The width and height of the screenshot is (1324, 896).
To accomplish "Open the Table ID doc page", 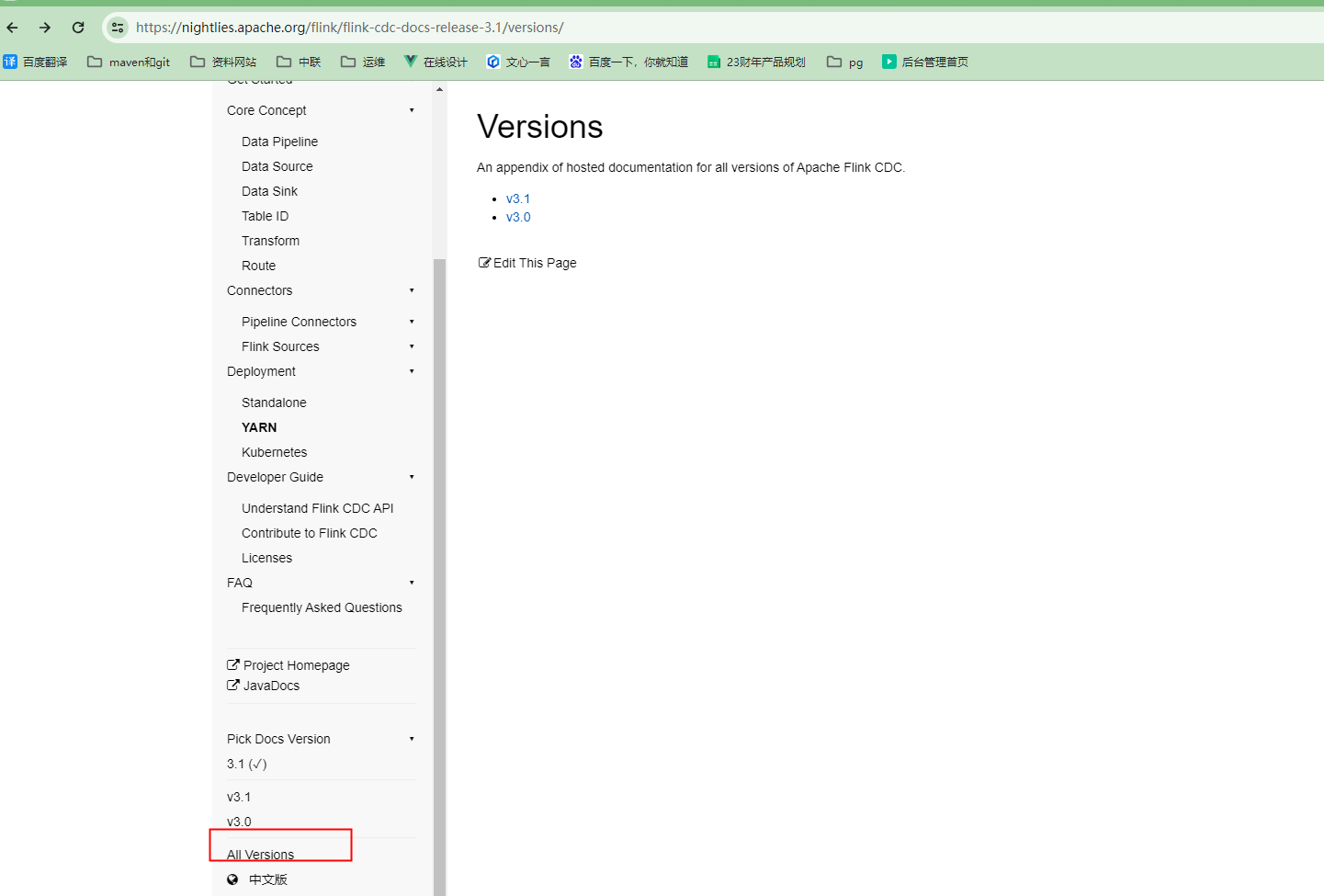I will click(x=265, y=216).
